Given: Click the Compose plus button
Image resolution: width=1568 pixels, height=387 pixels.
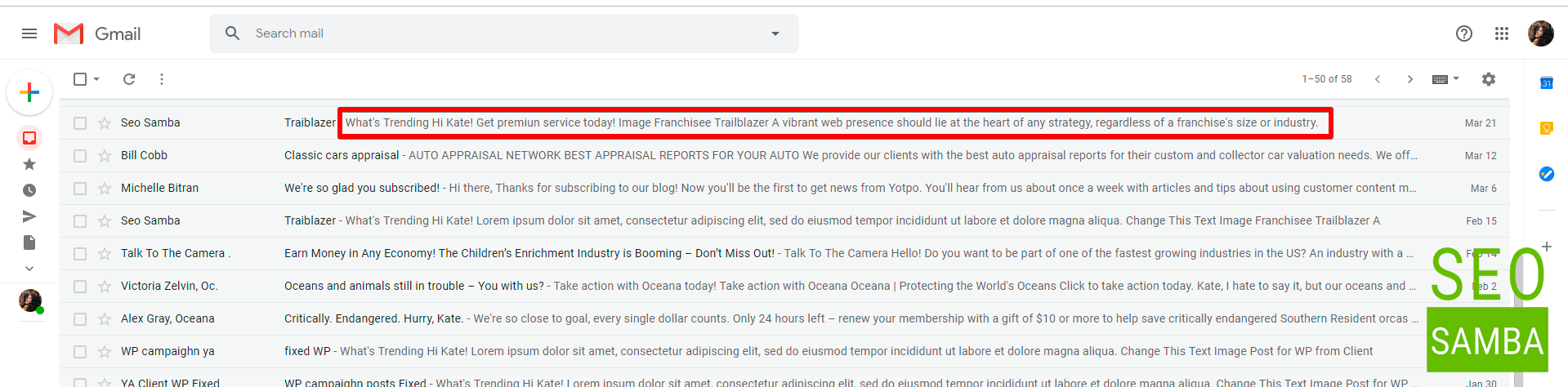Looking at the screenshot, I should click(x=29, y=92).
